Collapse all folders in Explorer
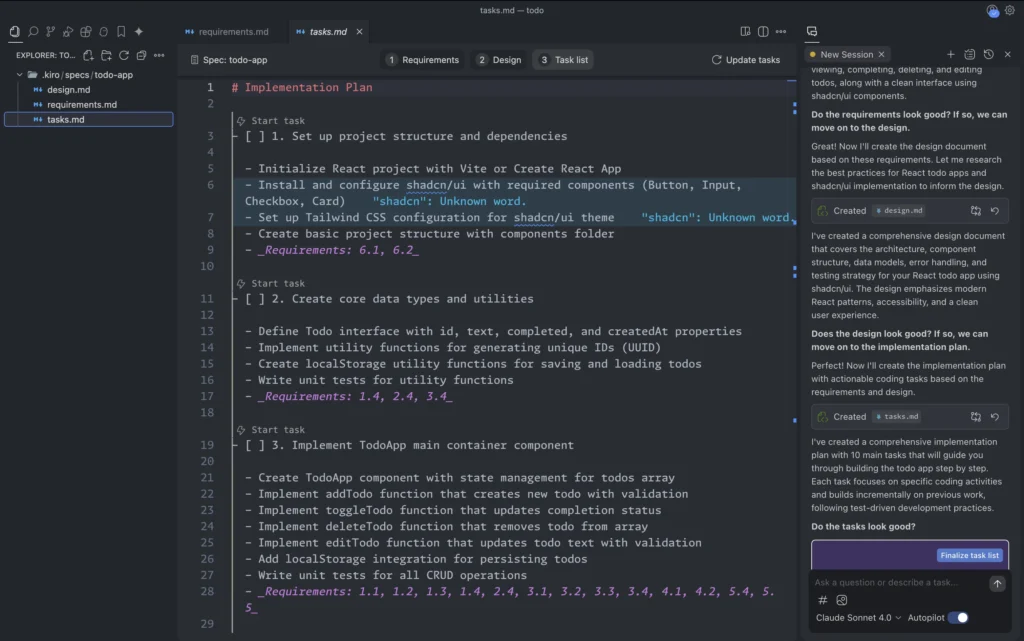 coord(141,55)
